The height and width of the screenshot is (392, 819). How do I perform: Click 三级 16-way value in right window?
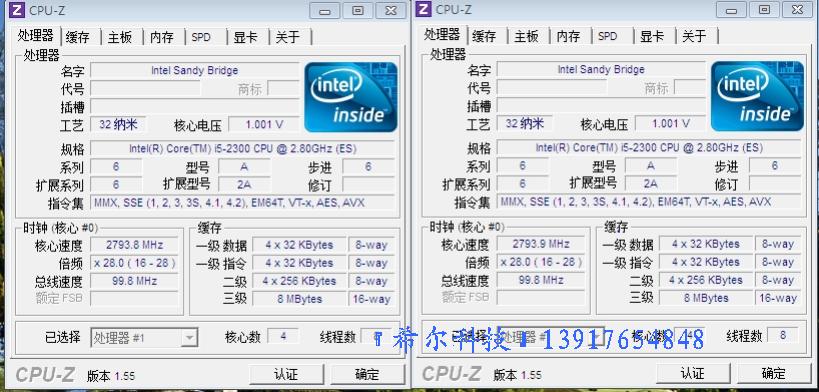point(778,298)
